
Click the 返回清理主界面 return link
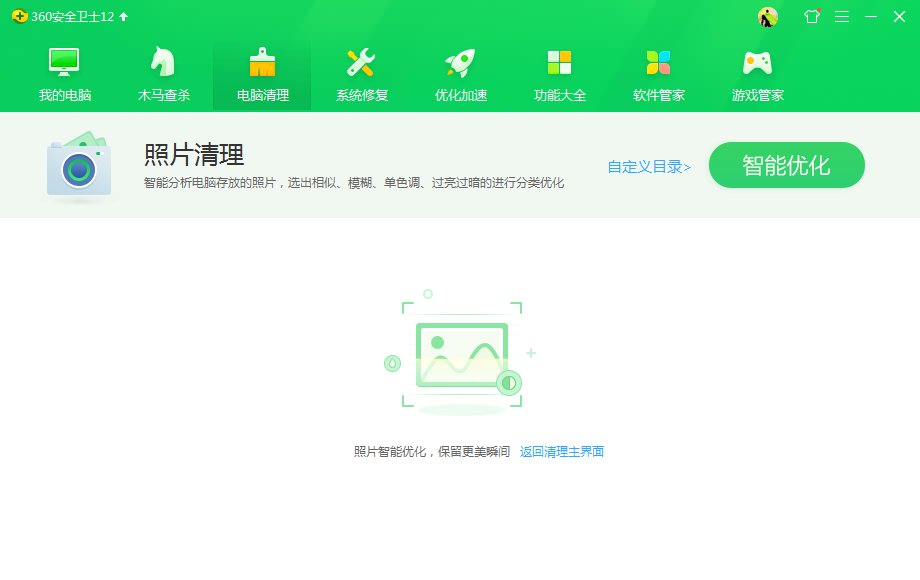tap(560, 451)
